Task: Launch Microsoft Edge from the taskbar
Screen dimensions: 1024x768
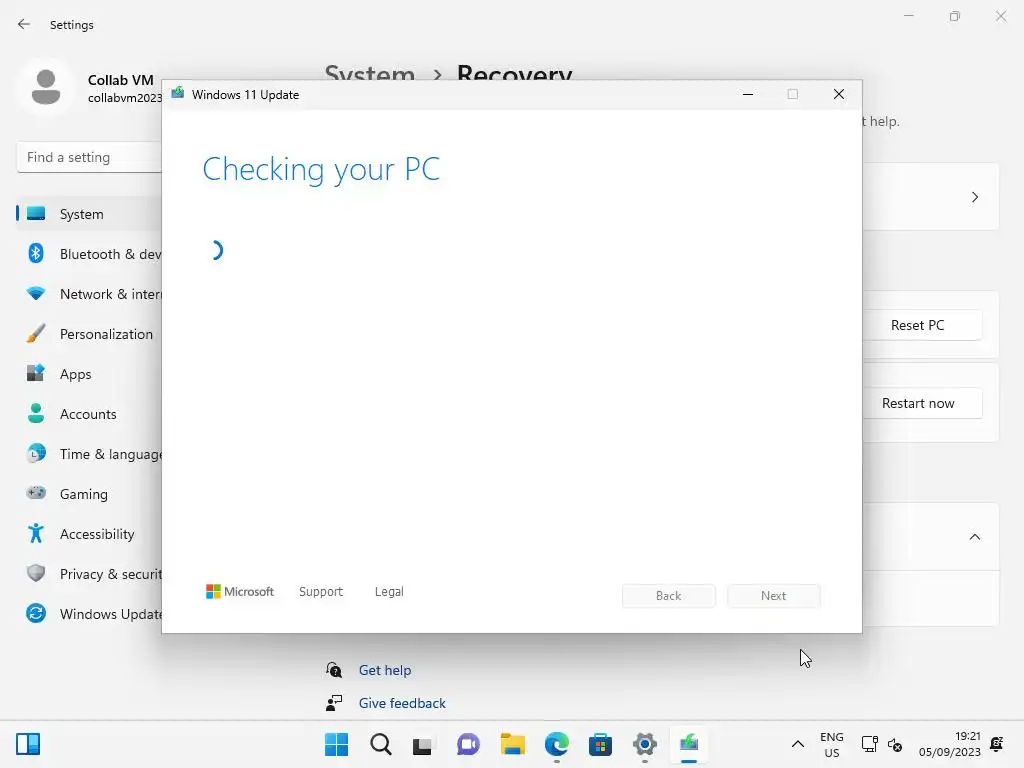Action: [556, 744]
